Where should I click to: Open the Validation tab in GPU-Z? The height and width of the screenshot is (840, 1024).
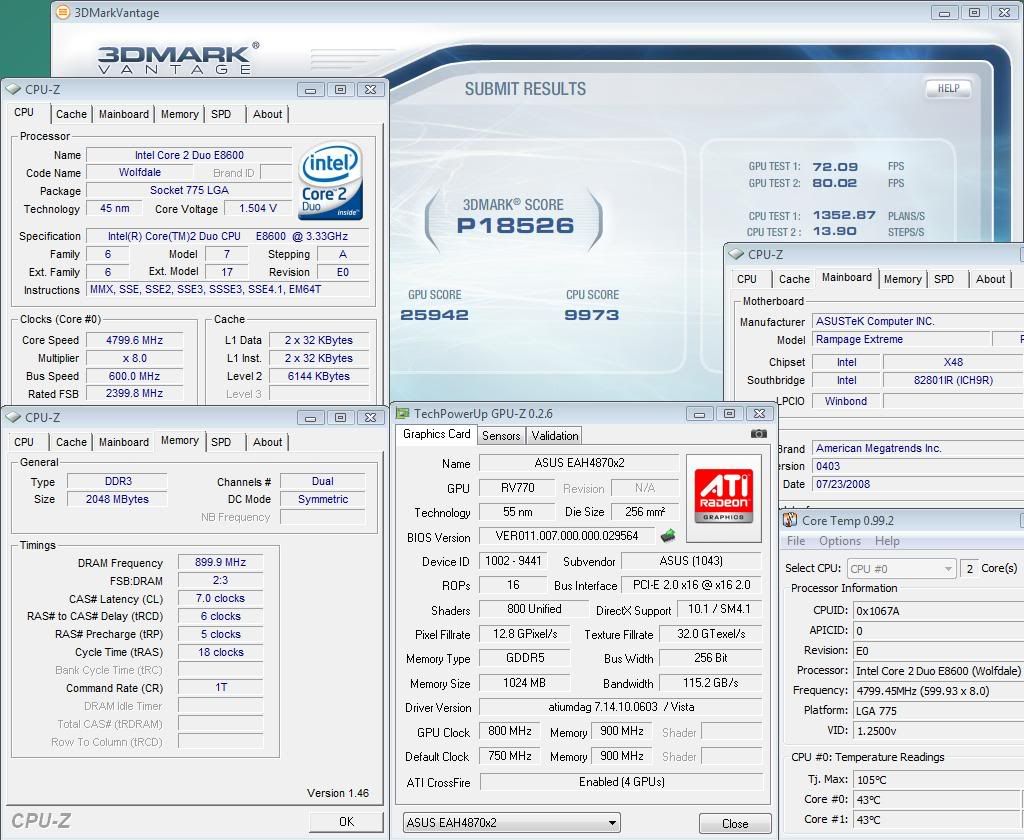pos(555,435)
